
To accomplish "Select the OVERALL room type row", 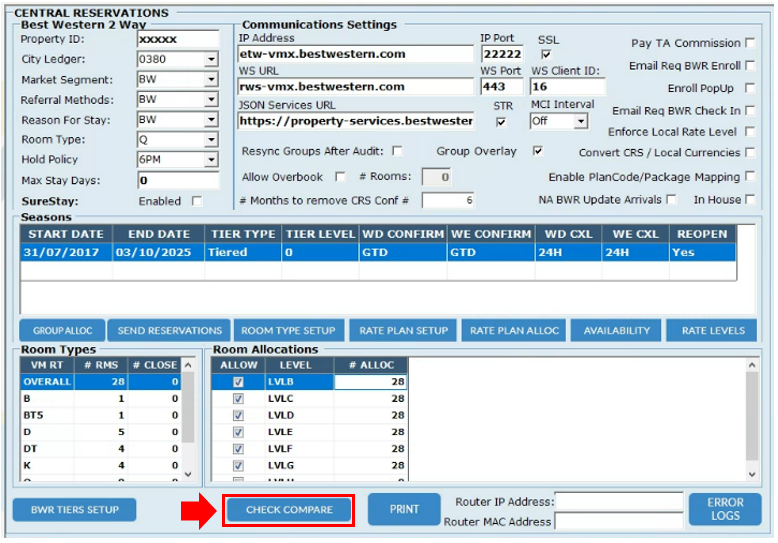I will (x=100, y=382).
